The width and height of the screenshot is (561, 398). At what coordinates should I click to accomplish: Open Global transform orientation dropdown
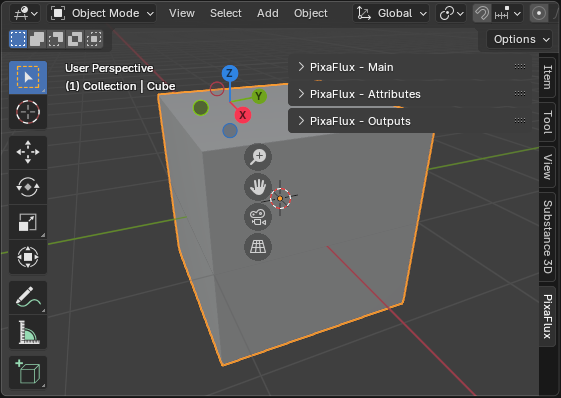click(391, 14)
